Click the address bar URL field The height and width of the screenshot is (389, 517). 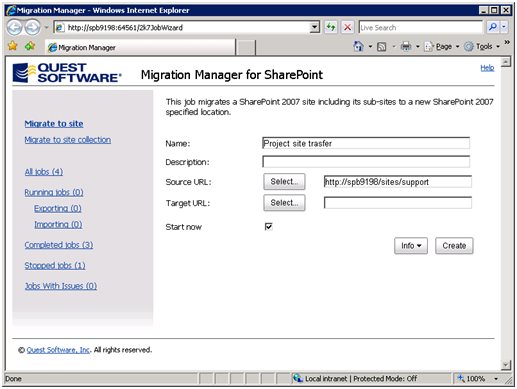click(188, 27)
